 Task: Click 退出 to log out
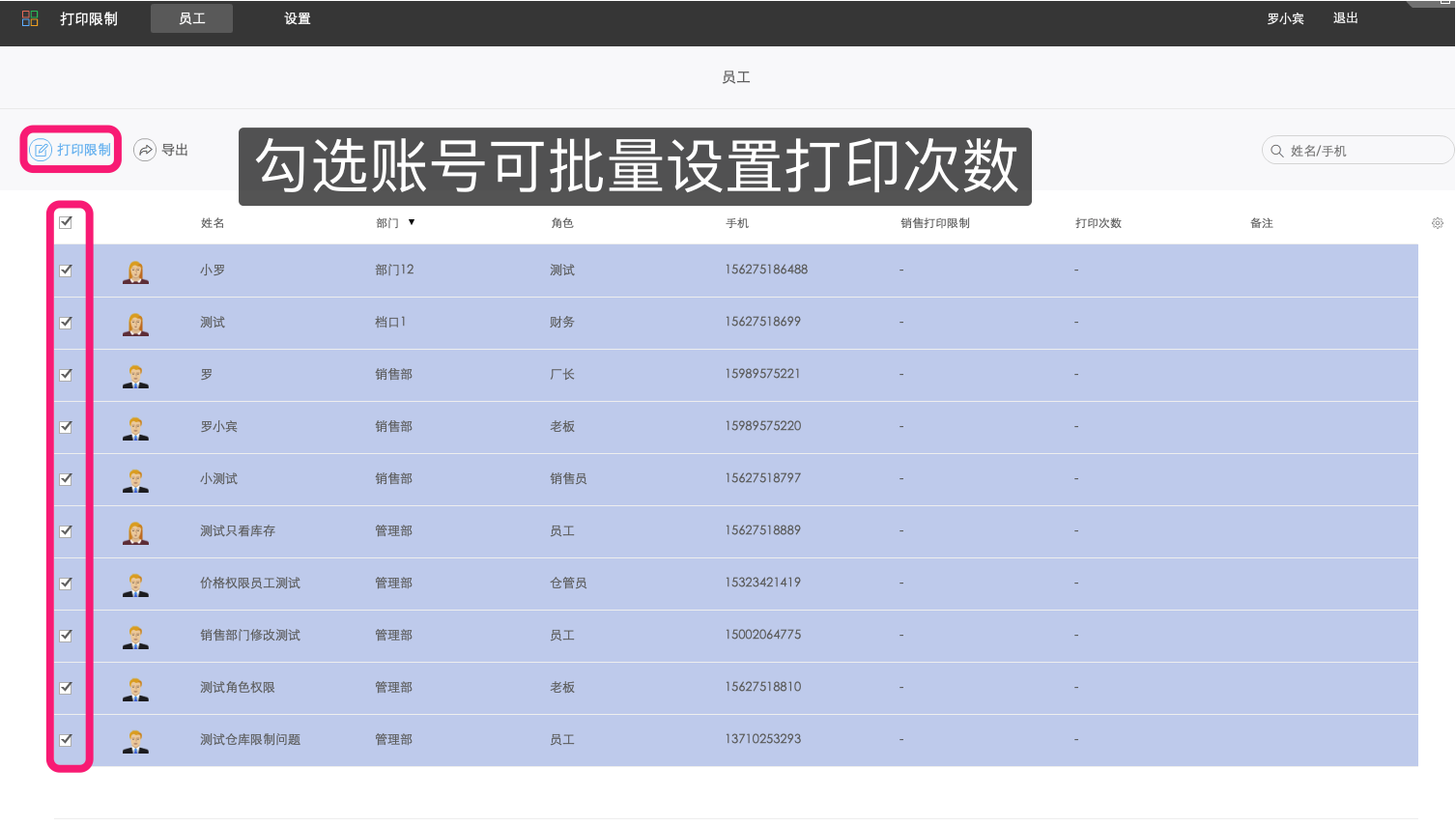coord(1345,18)
